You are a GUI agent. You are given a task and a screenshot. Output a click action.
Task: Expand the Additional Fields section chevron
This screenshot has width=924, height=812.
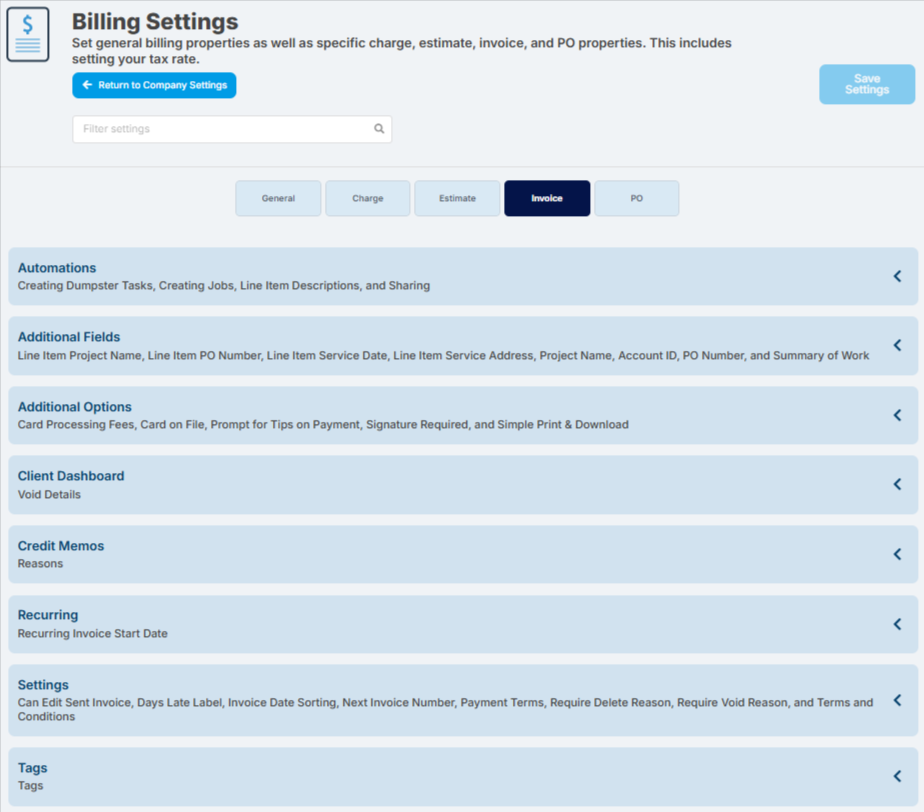coord(897,345)
